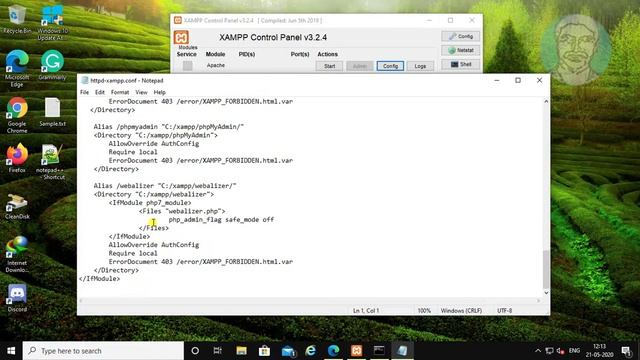Open Notepad Edit menu
The image size is (640, 360).
pos(100,92)
